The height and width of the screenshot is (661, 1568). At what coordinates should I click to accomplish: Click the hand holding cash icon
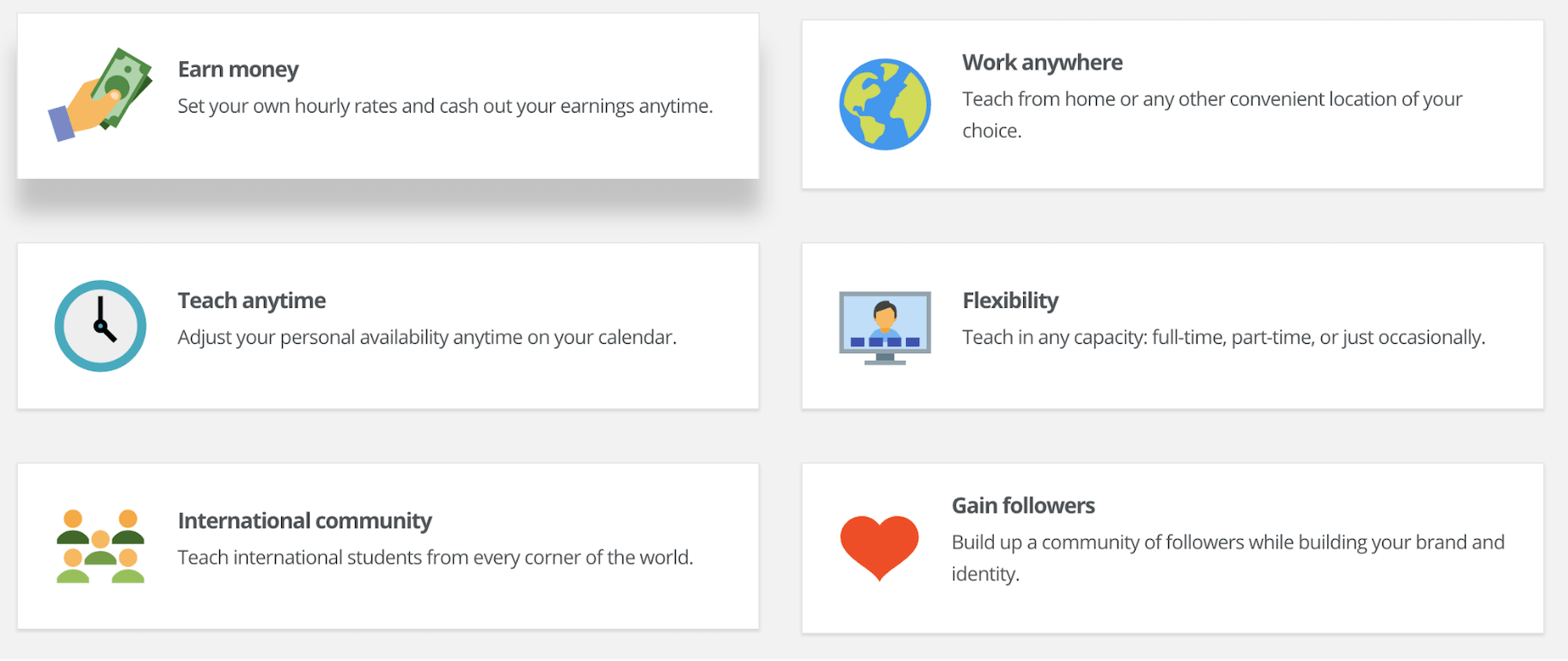(x=101, y=95)
